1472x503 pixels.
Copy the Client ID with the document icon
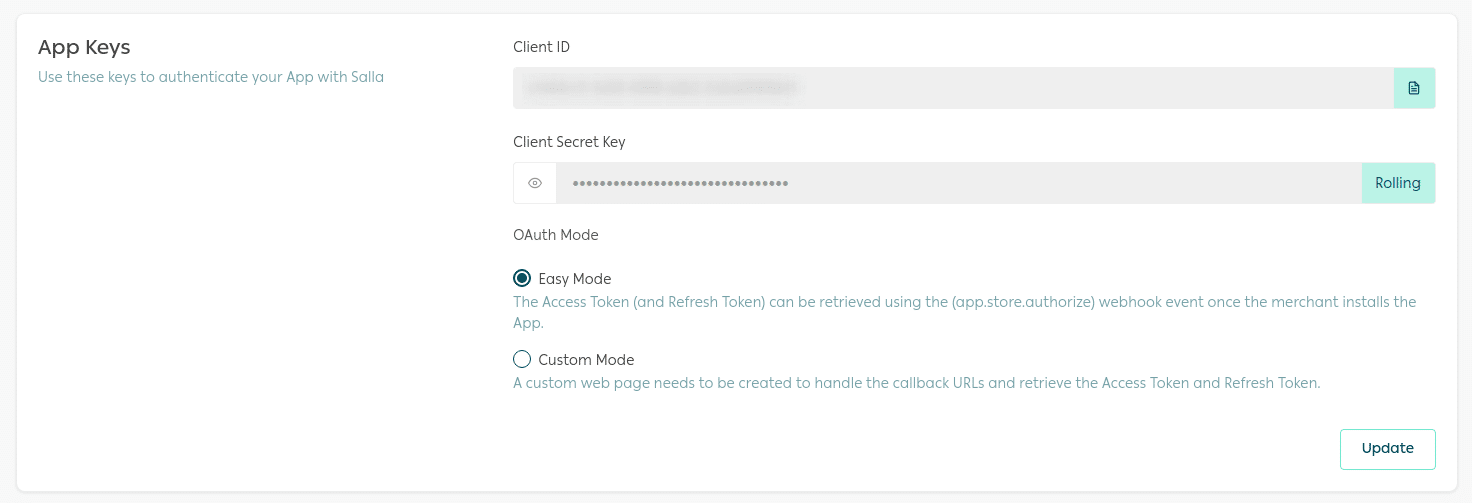point(1414,88)
